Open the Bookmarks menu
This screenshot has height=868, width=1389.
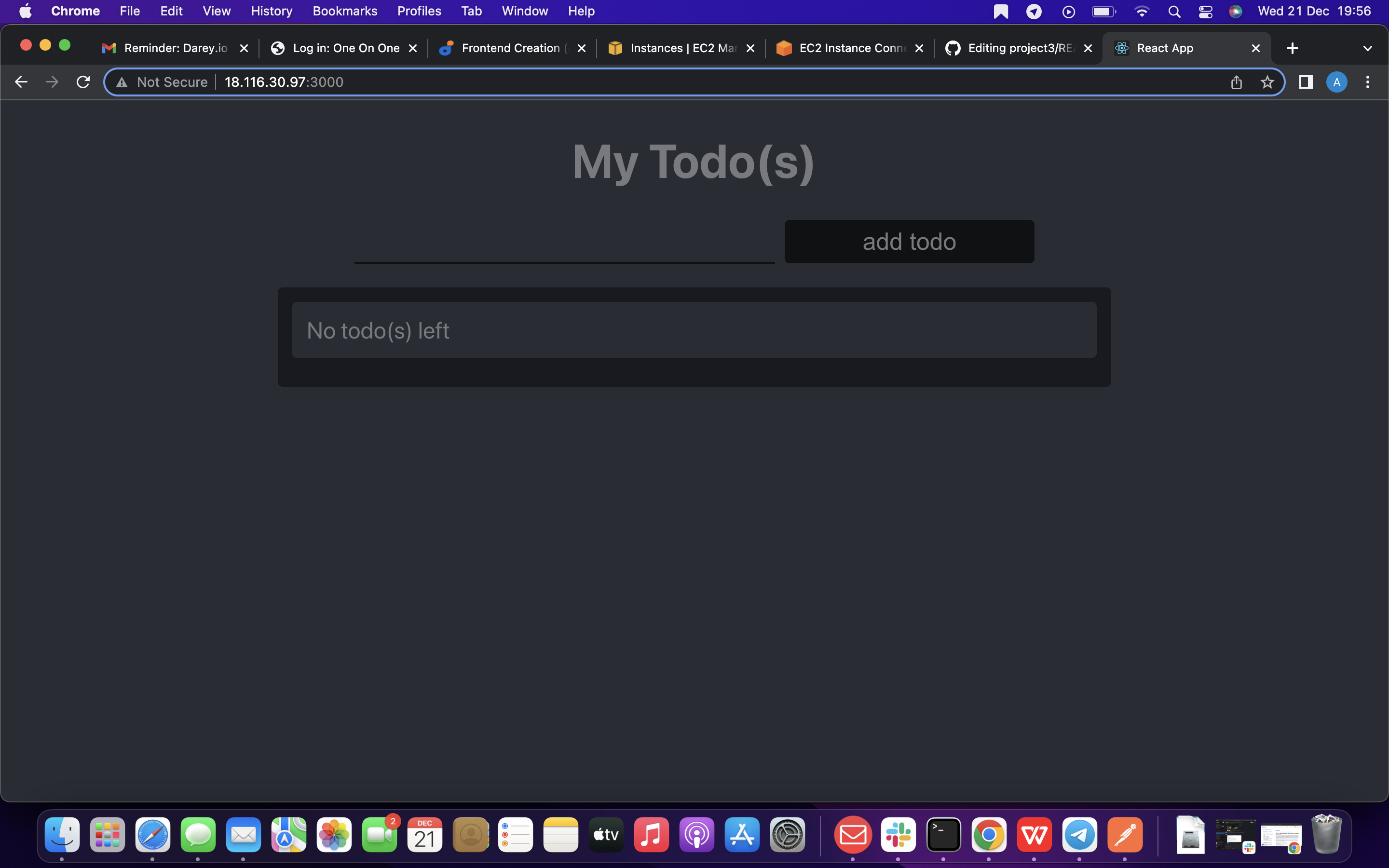pyautogui.click(x=344, y=11)
